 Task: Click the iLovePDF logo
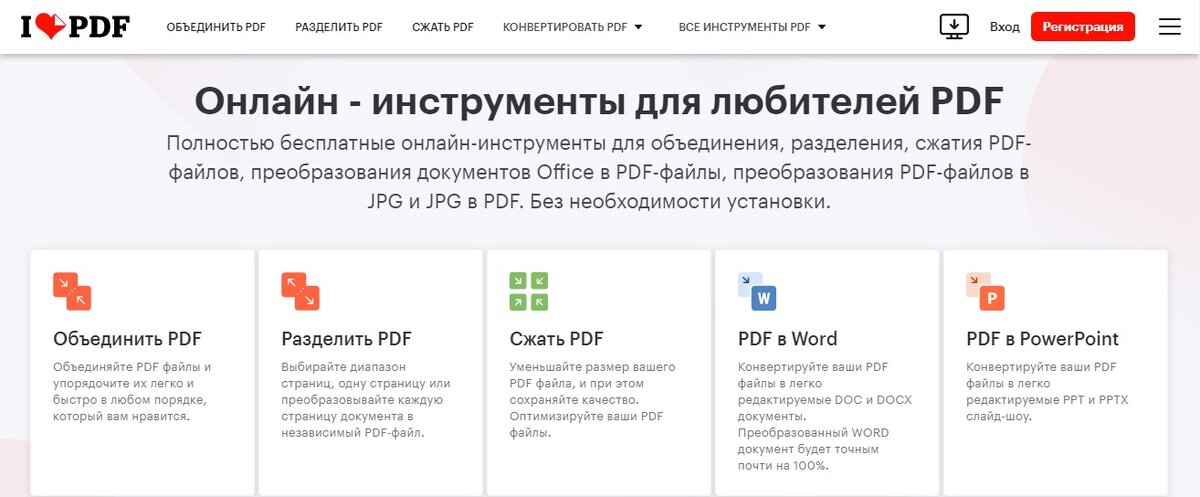[75, 27]
